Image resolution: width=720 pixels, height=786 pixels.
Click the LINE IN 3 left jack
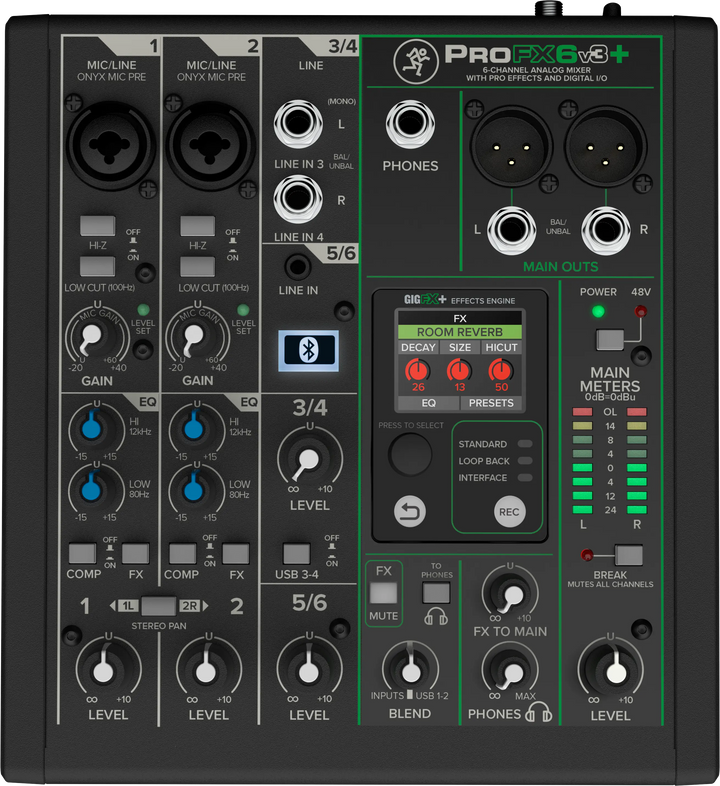point(298,124)
